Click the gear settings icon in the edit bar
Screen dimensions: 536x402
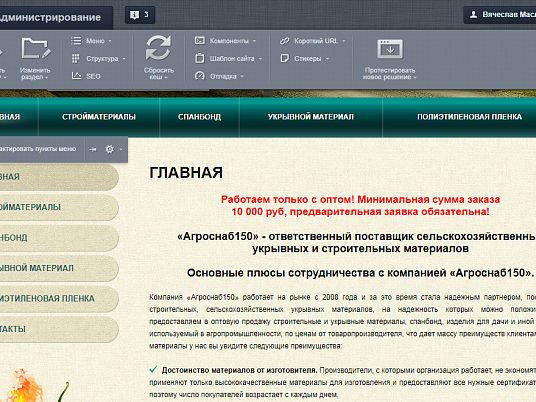[x=109, y=149]
